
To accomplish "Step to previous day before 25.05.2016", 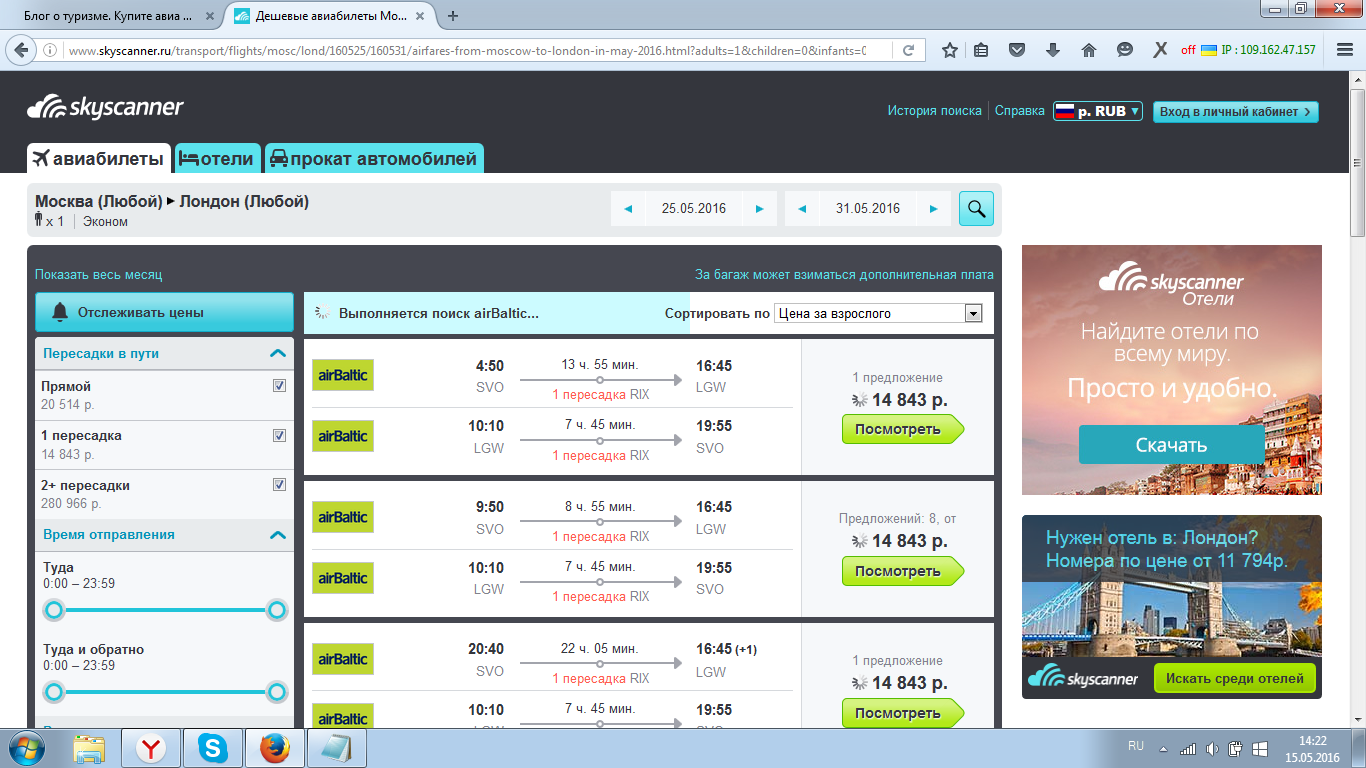I will coord(628,208).
